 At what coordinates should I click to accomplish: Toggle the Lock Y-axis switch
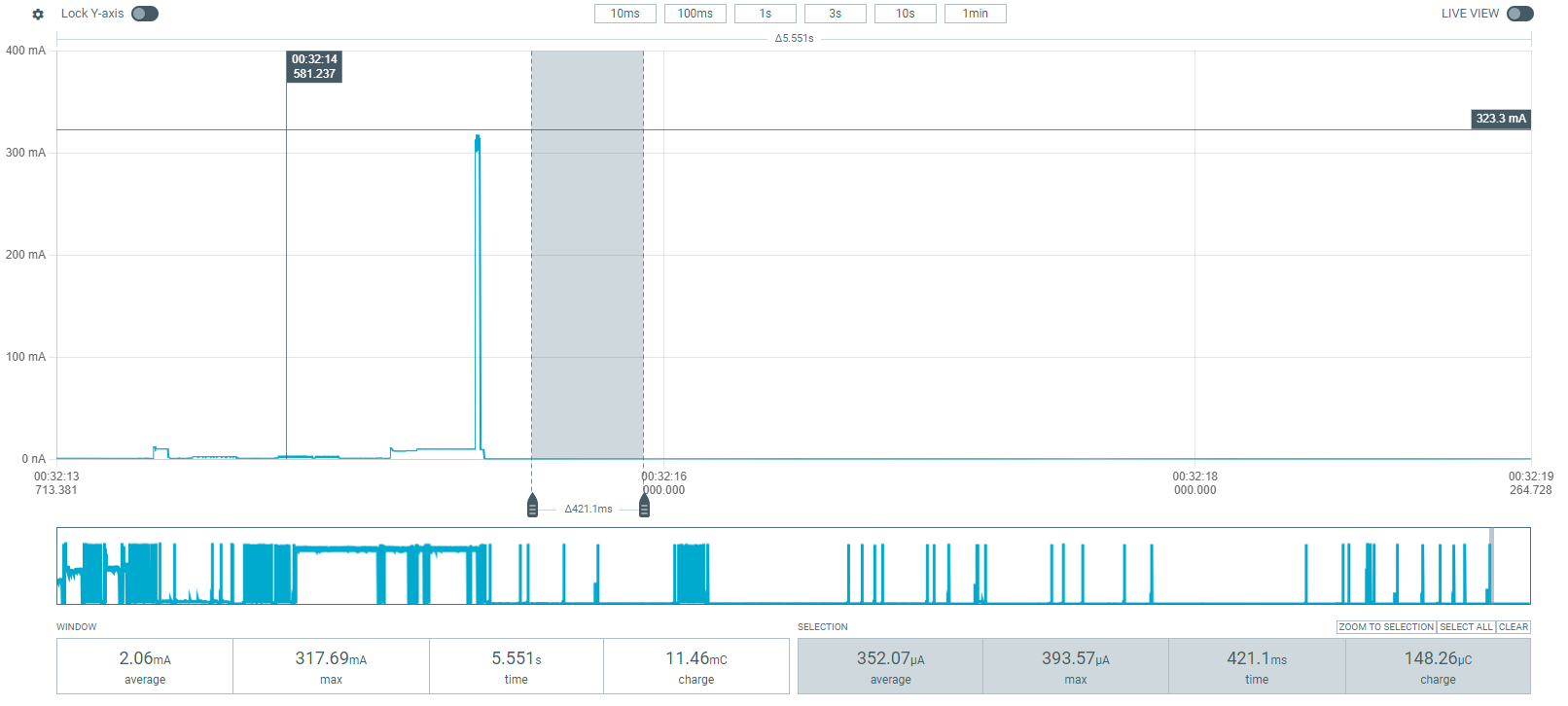pyautogui.click(x=145, y=14)
